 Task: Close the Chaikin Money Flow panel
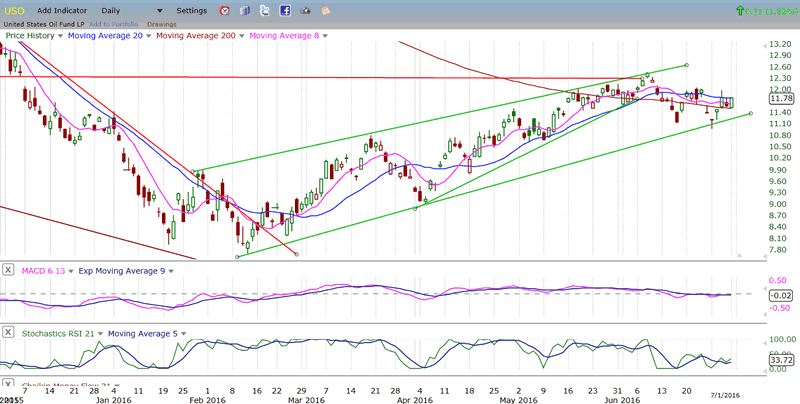pos(9,385)
